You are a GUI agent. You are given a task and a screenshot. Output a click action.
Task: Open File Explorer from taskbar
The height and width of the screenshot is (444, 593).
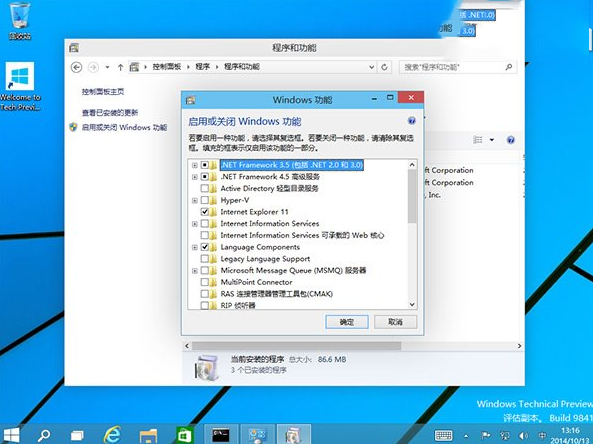(x=148, y=435)
